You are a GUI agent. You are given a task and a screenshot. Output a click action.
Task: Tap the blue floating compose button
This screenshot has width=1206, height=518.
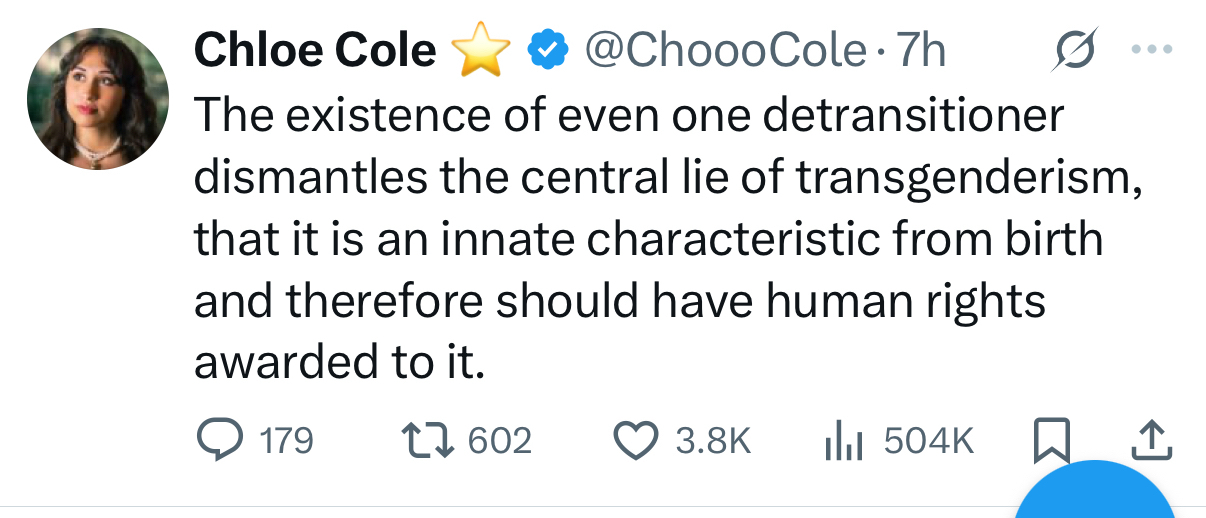coord(1097,495)
